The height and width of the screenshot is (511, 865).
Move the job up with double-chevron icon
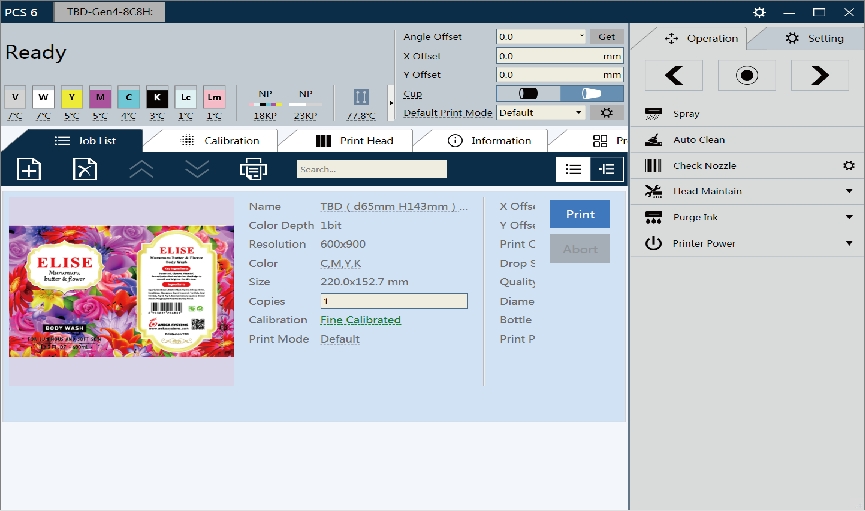(142, 169)
